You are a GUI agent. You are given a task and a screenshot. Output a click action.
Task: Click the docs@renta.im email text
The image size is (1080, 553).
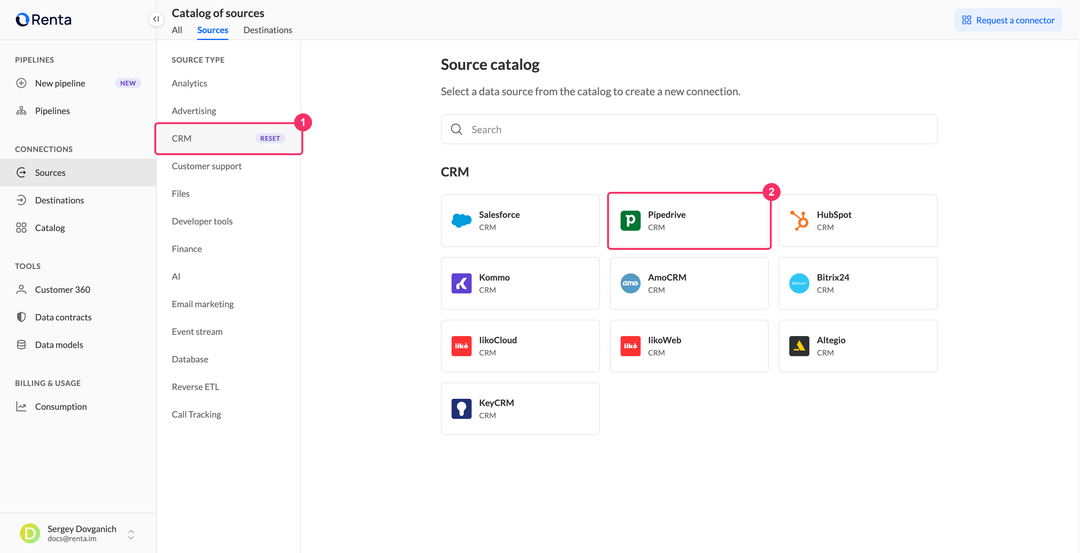(x=72, y=539)
